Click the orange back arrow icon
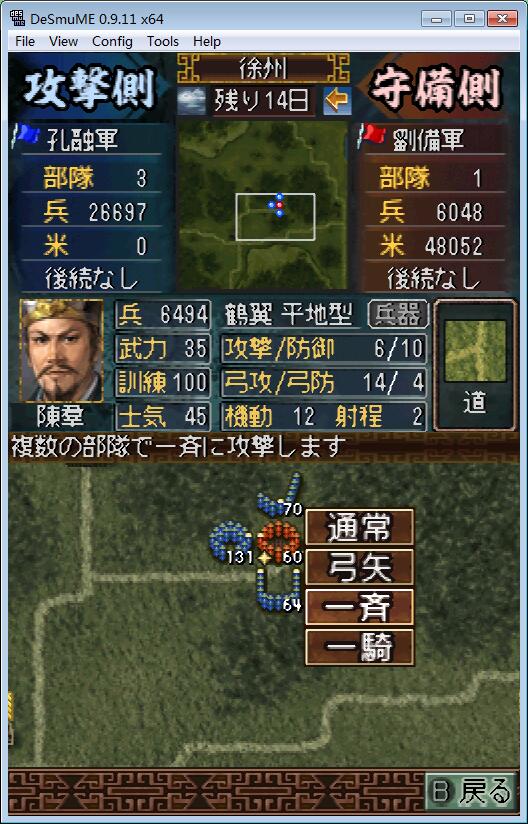528x824 pixels. (337, 100)
